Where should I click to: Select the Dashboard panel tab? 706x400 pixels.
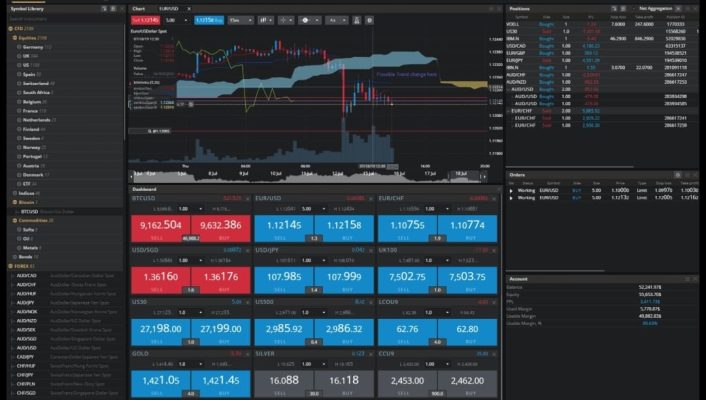(145, 189)
